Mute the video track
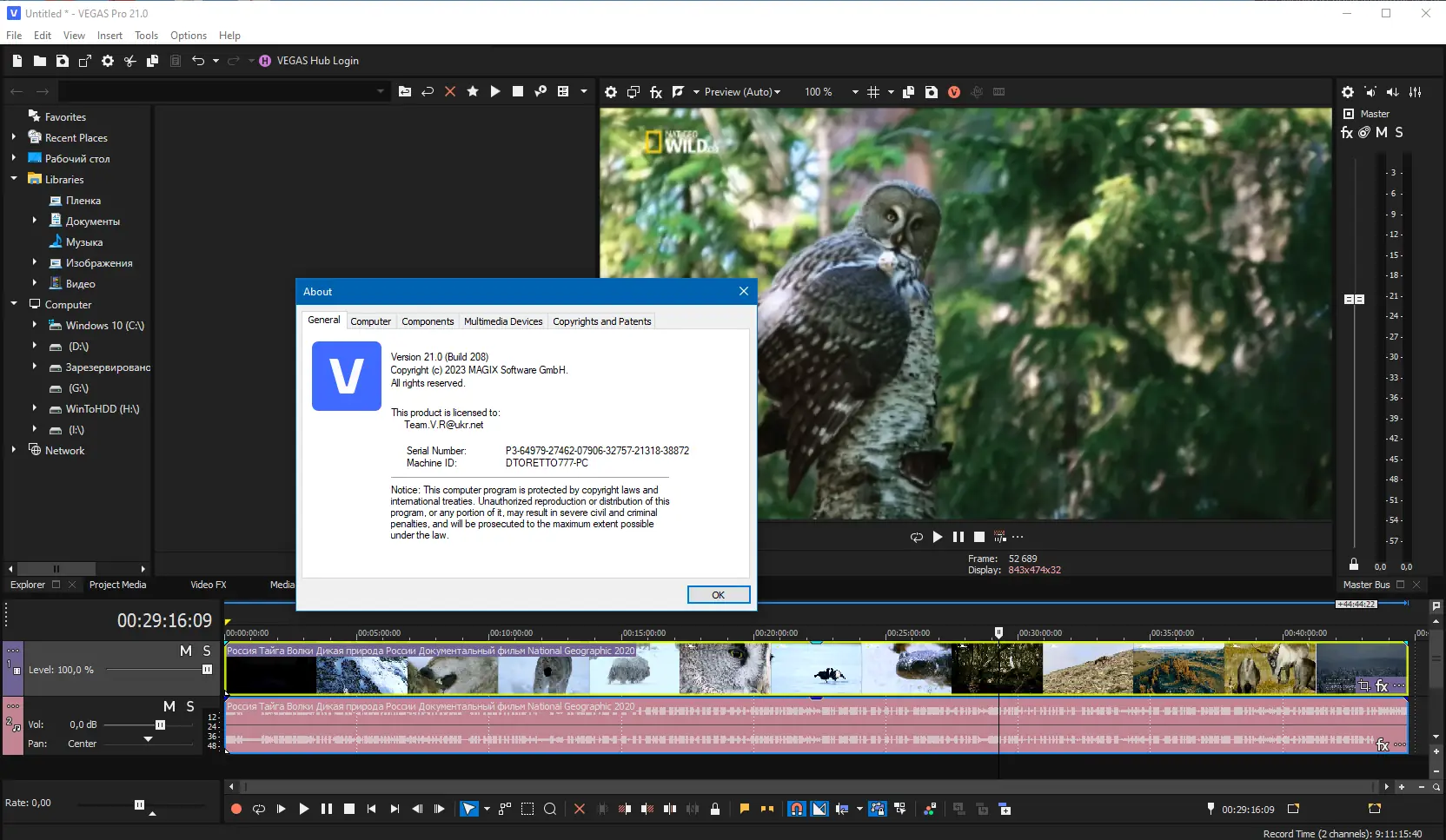The image size is (1446, 840). [186, 651]
